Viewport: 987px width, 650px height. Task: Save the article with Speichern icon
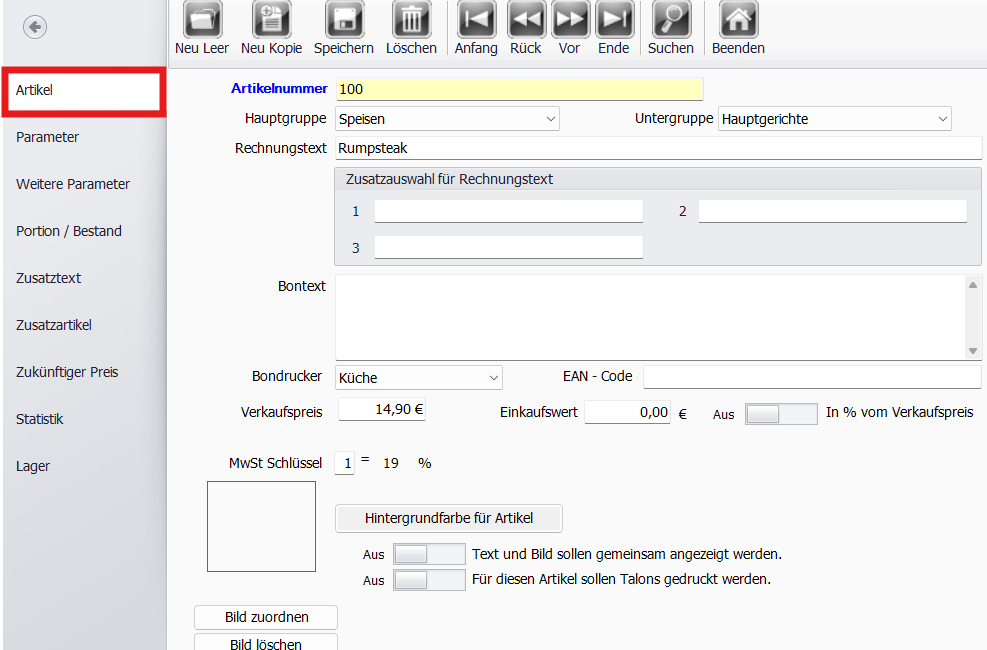point(344,19)
